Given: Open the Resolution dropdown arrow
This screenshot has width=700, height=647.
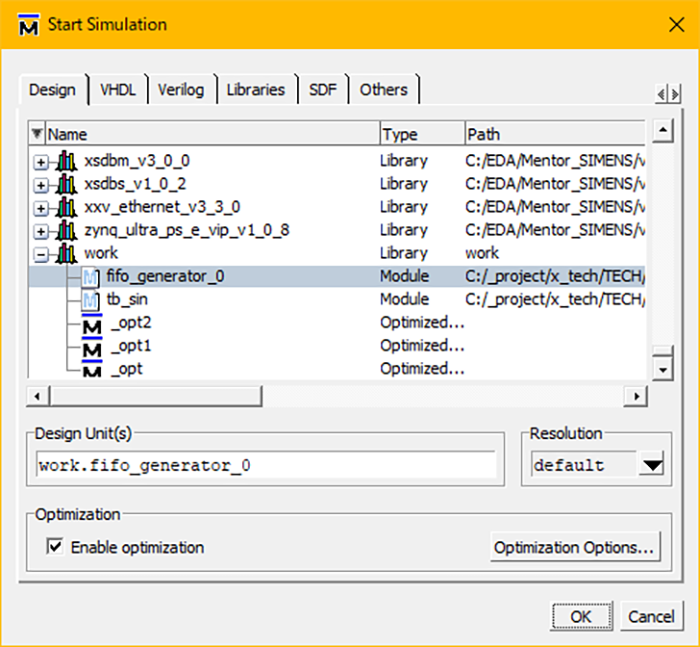Looking at the screenshot, I should (x=652, y=465).
